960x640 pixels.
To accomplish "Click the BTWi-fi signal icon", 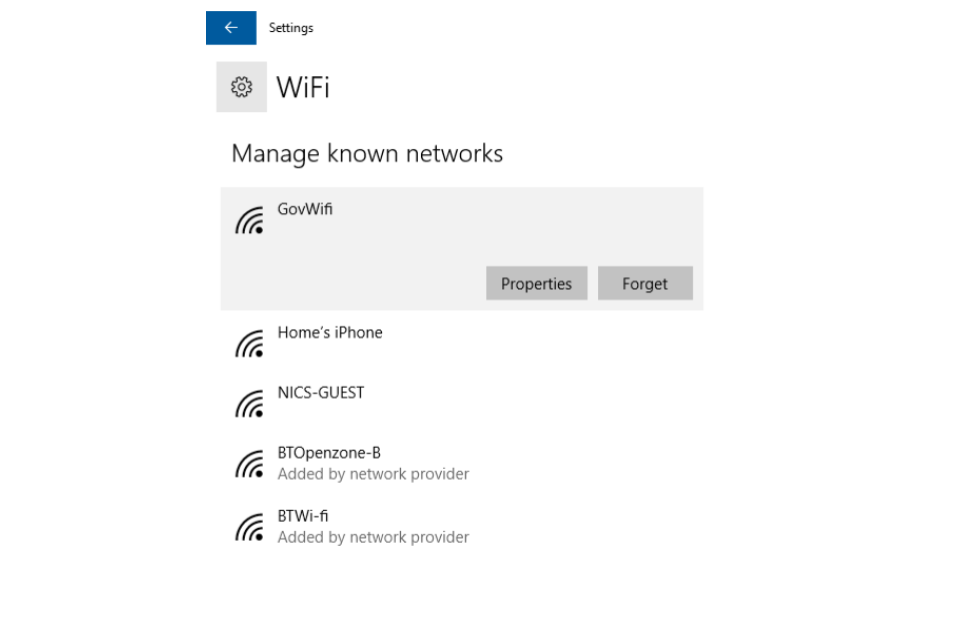I will click(x=250, y=527).
